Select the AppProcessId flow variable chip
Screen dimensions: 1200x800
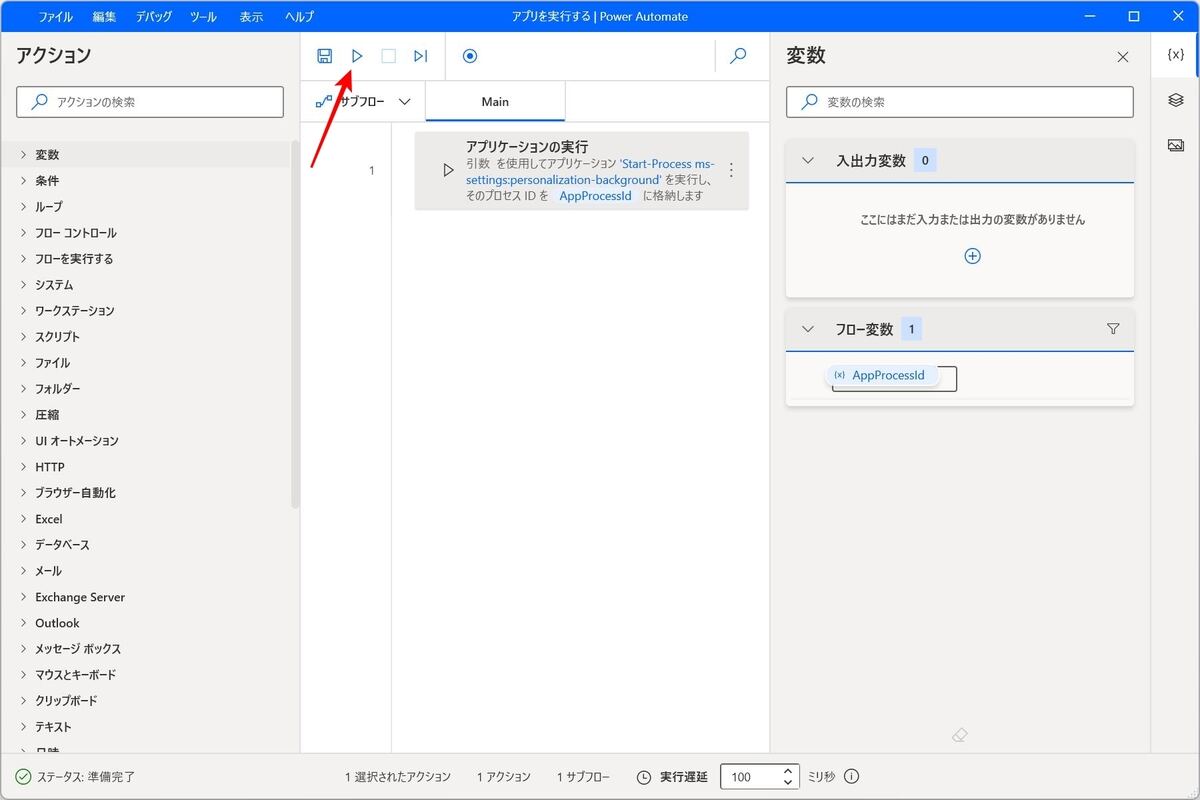click(x=883, y=376)
